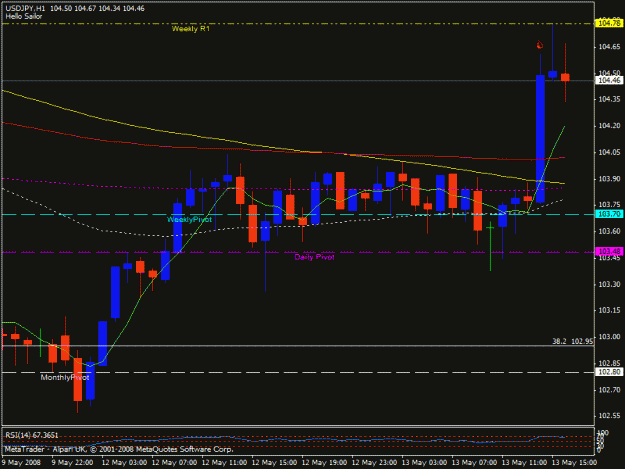Click the '9 May 22:00' time axis label
Viewport: 625px width, 469px height.
pos(72,463)
